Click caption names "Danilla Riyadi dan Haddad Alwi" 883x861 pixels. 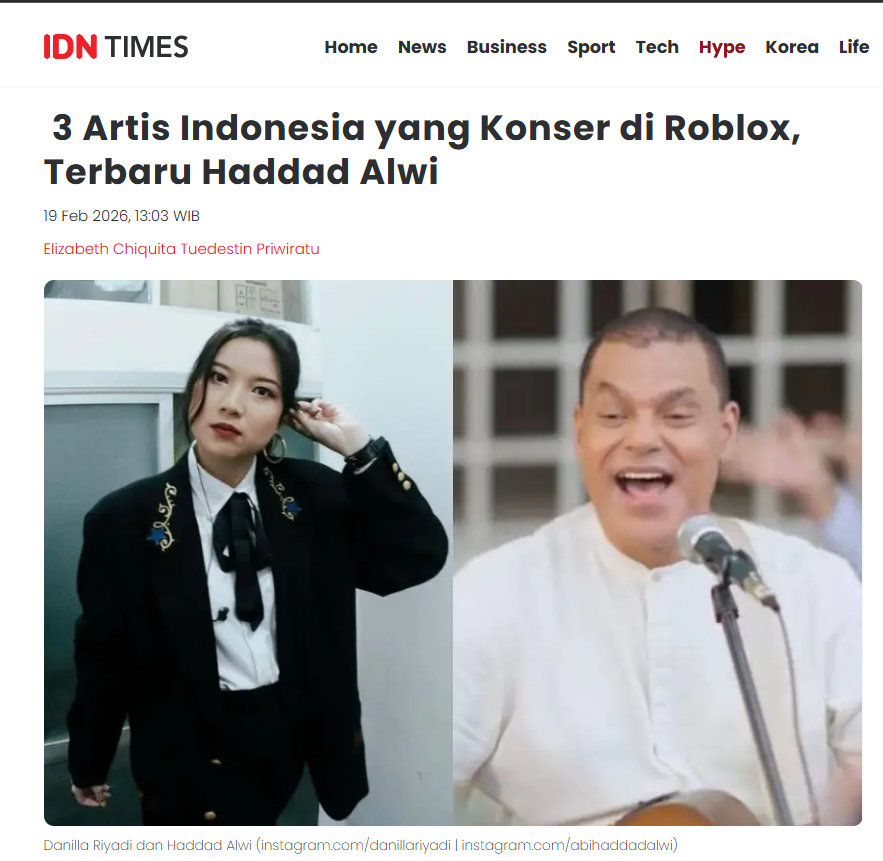[148, 845]
